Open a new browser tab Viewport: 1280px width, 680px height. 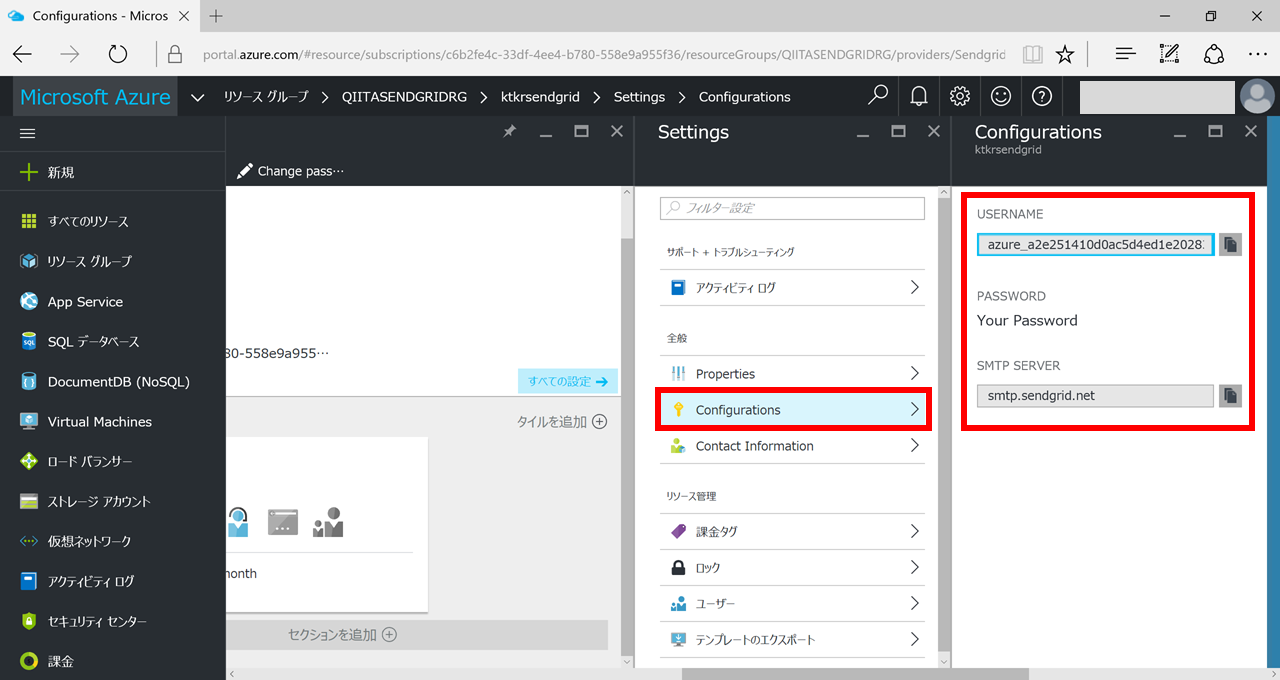pyautogui.click(x=216, y=16)
